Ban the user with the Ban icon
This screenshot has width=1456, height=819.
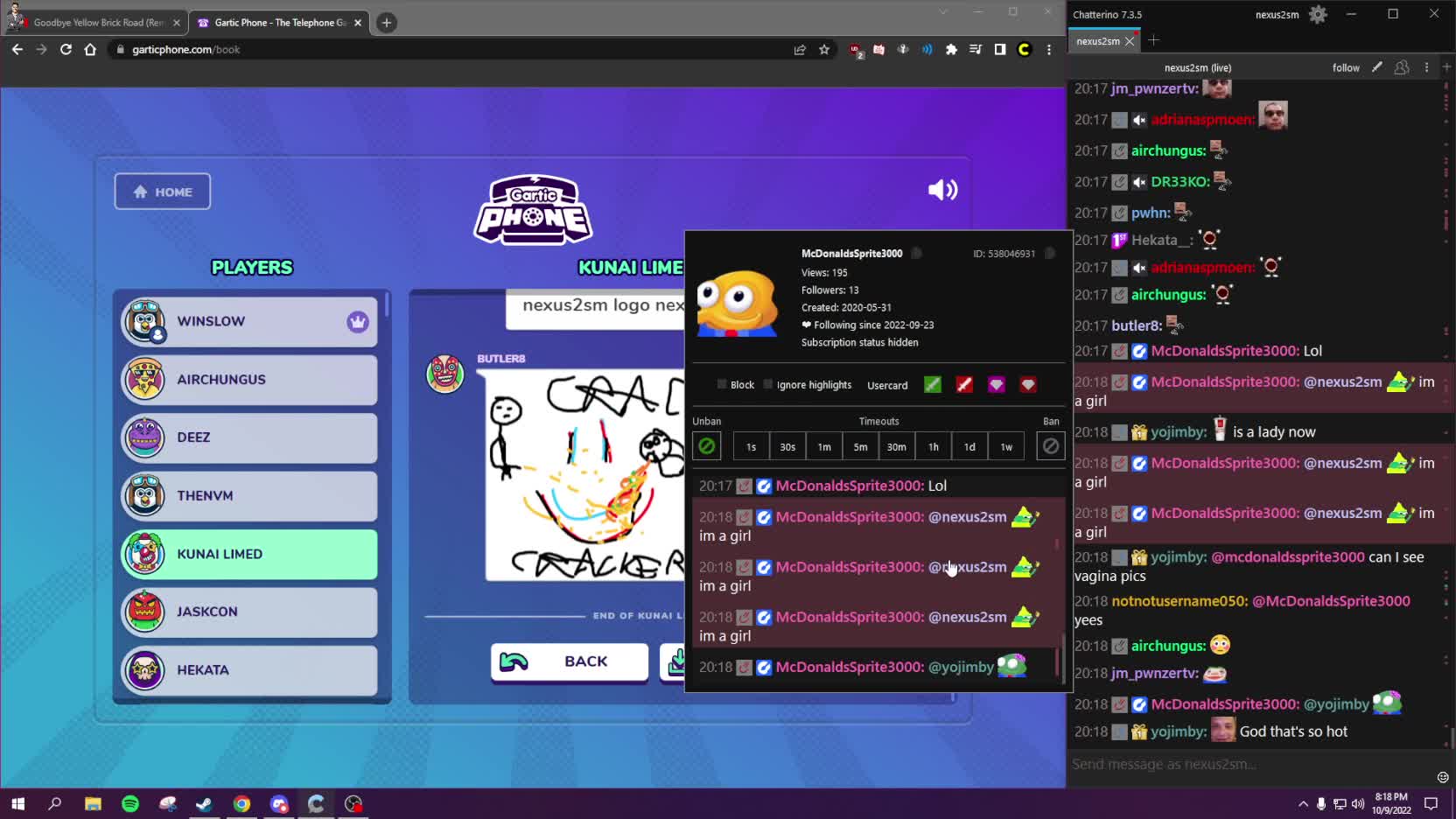click(1051, 446)
